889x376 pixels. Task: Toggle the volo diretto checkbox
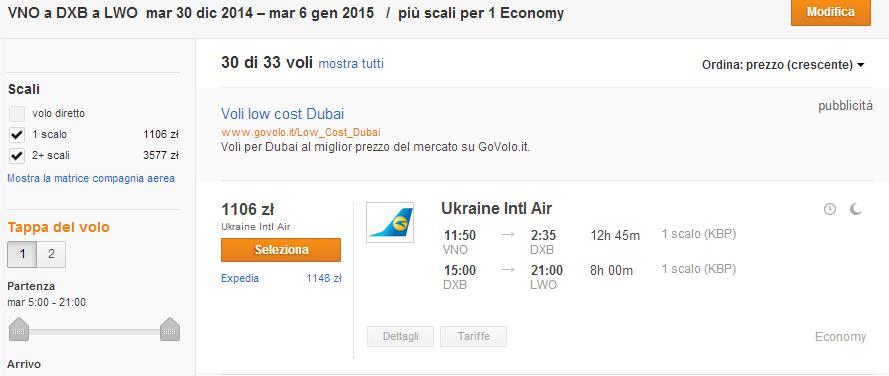tap(18, 113)
